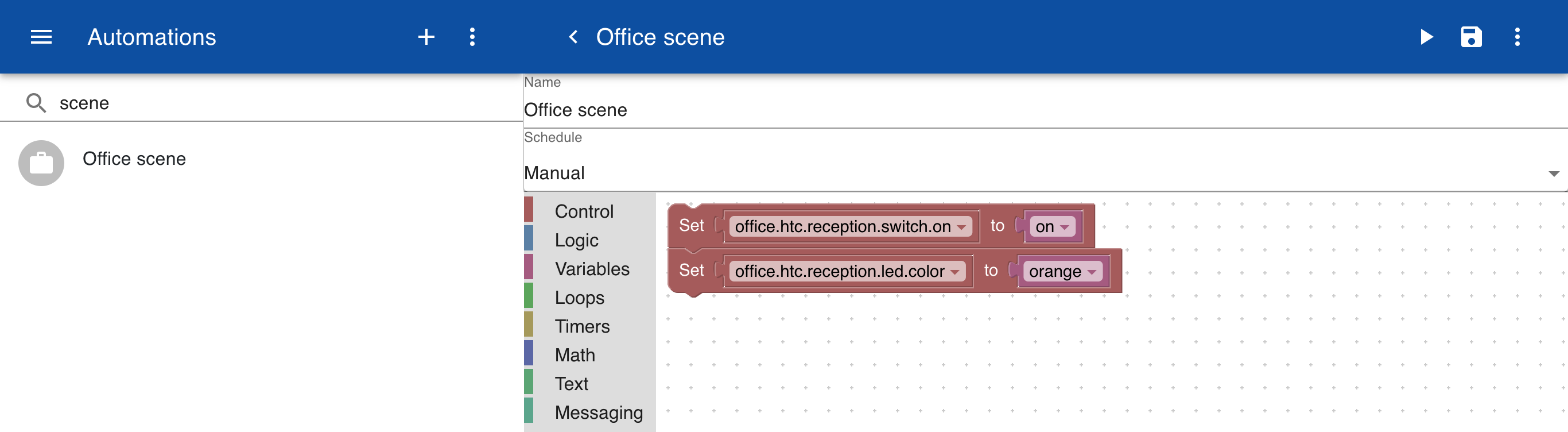Image resolution: width=1568 pixels, height=432 pixels.
Task: Open the Logic block category
Action: (576, 240)
